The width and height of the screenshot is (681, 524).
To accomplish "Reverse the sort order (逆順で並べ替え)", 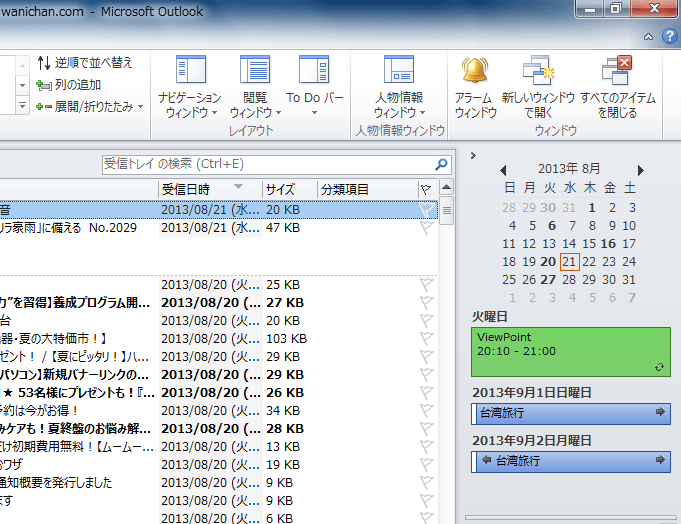I will 84,63.
